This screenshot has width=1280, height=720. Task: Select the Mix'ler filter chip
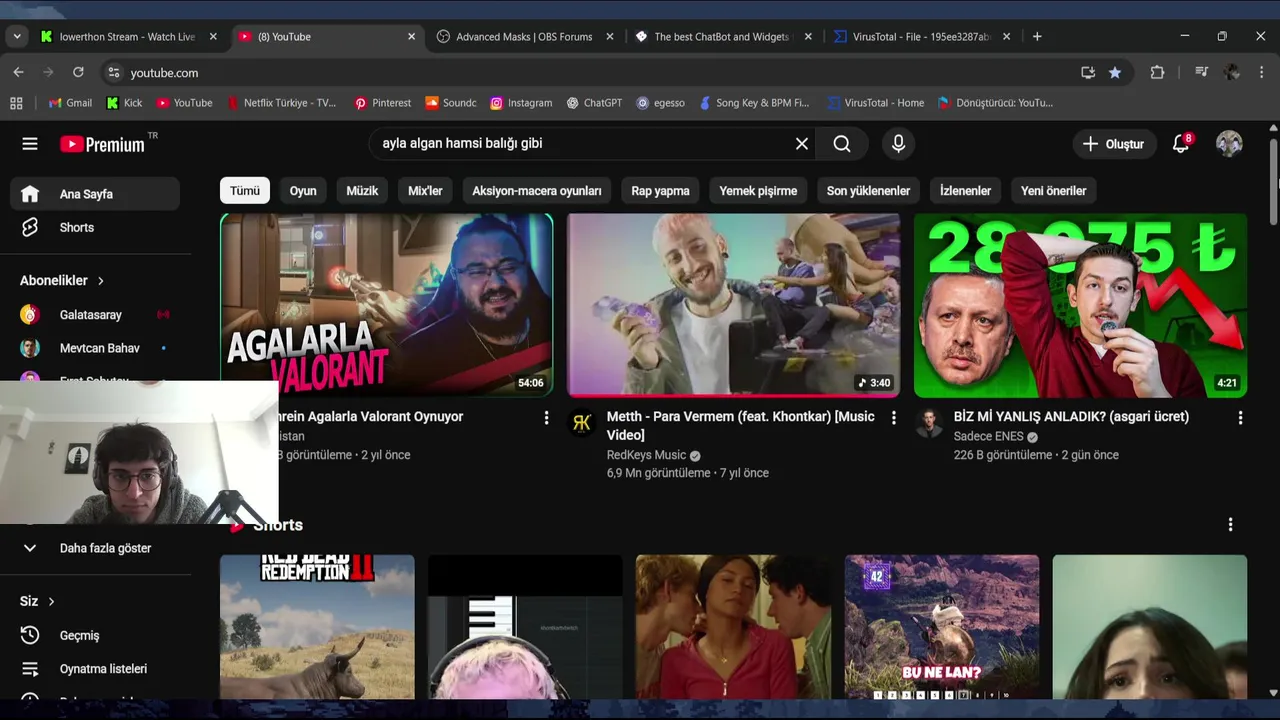pyautogui.click(x=425, y=191)
